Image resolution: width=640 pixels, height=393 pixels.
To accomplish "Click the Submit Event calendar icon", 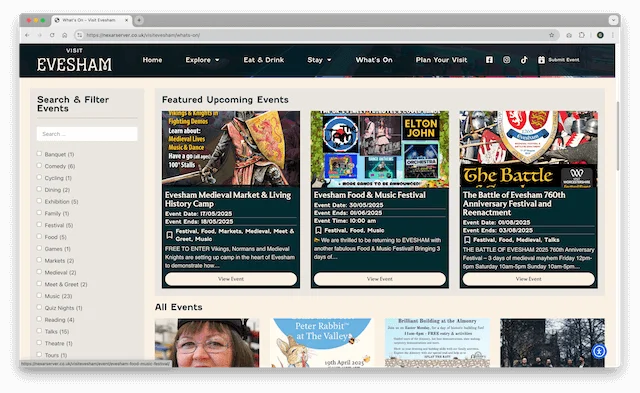I will [x=541, y=60].
